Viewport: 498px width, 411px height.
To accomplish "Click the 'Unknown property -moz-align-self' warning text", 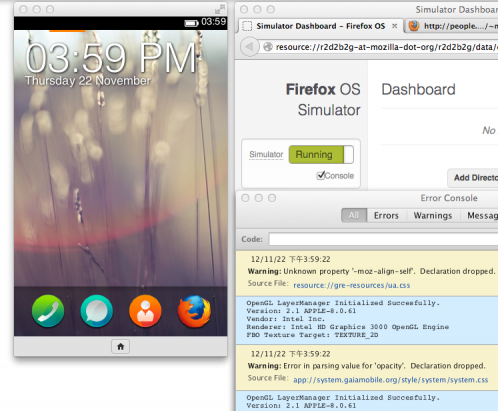I will pyautogui.click(x=371, y=271).
